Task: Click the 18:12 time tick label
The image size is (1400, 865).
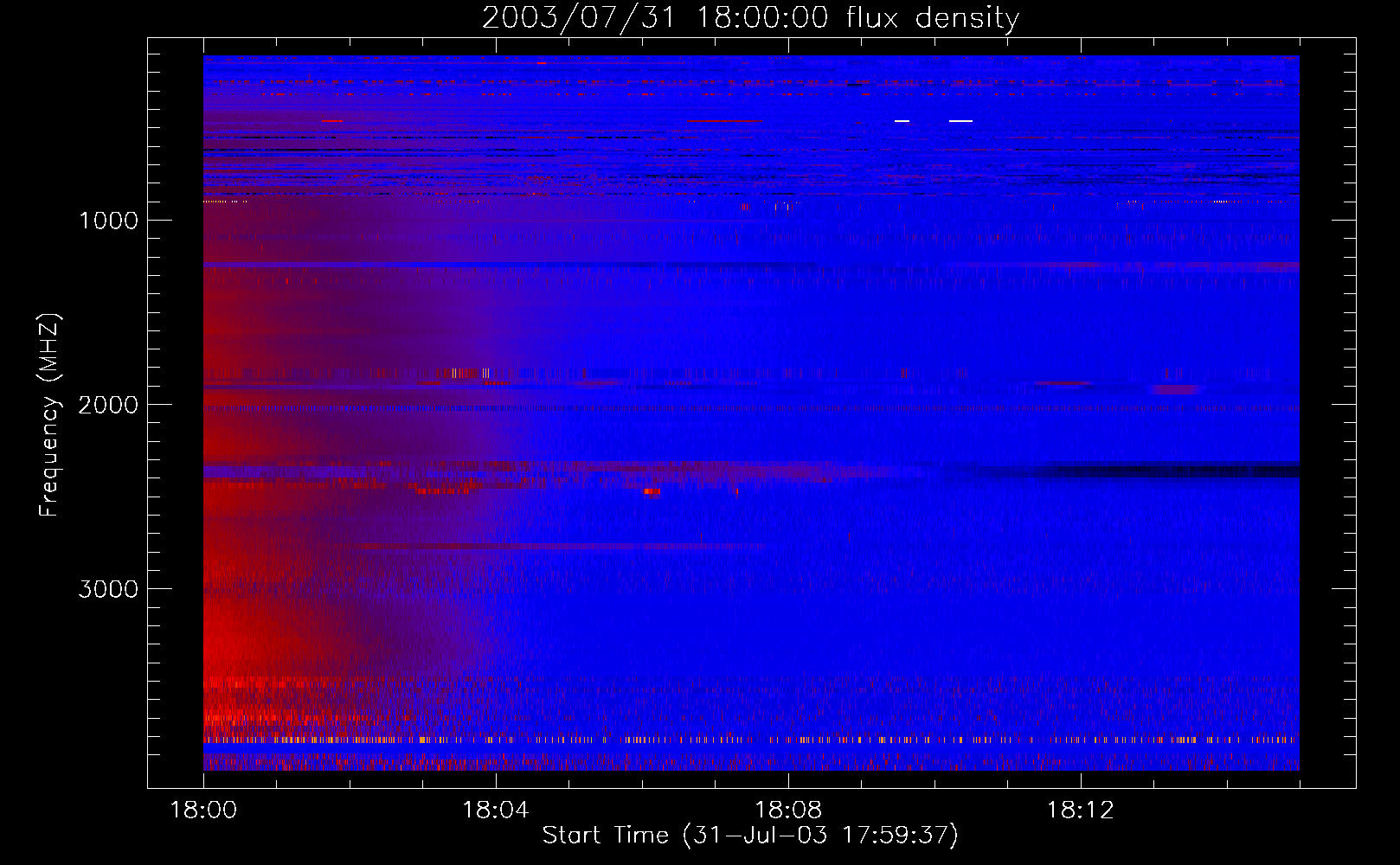Action: 1081,811
